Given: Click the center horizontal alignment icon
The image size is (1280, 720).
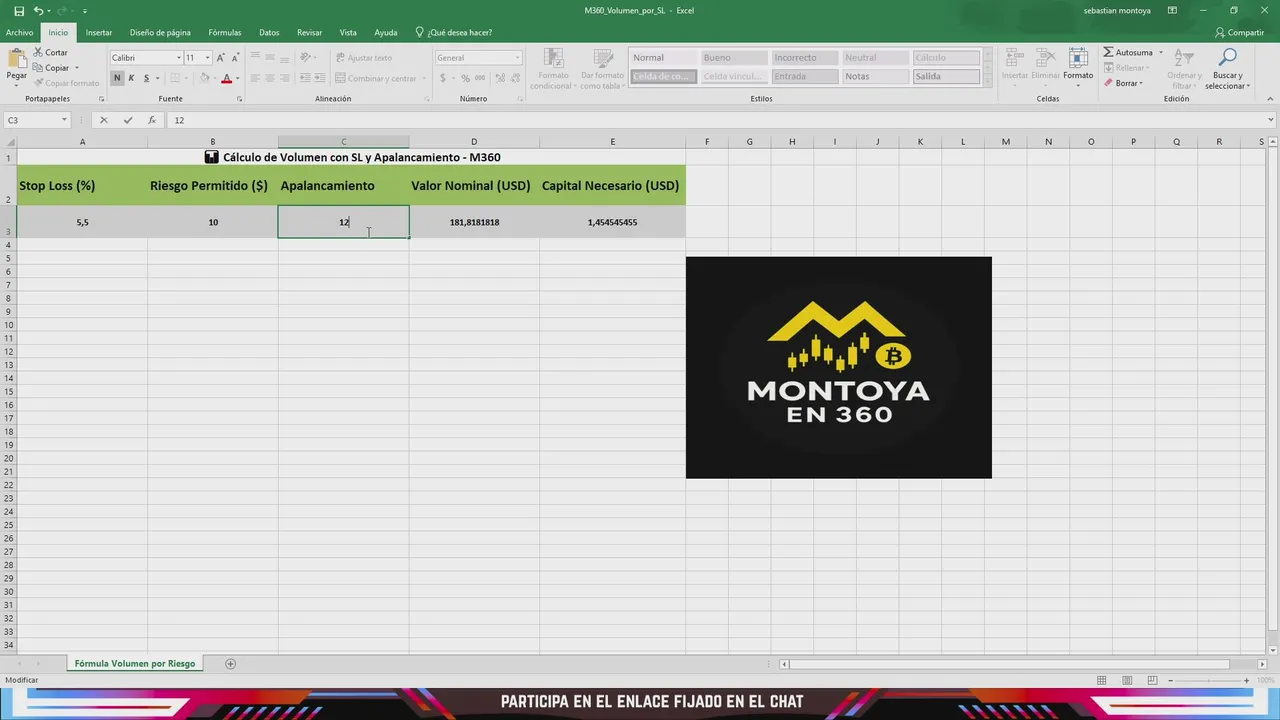Looking at the screenshot, I should (269, 78).
